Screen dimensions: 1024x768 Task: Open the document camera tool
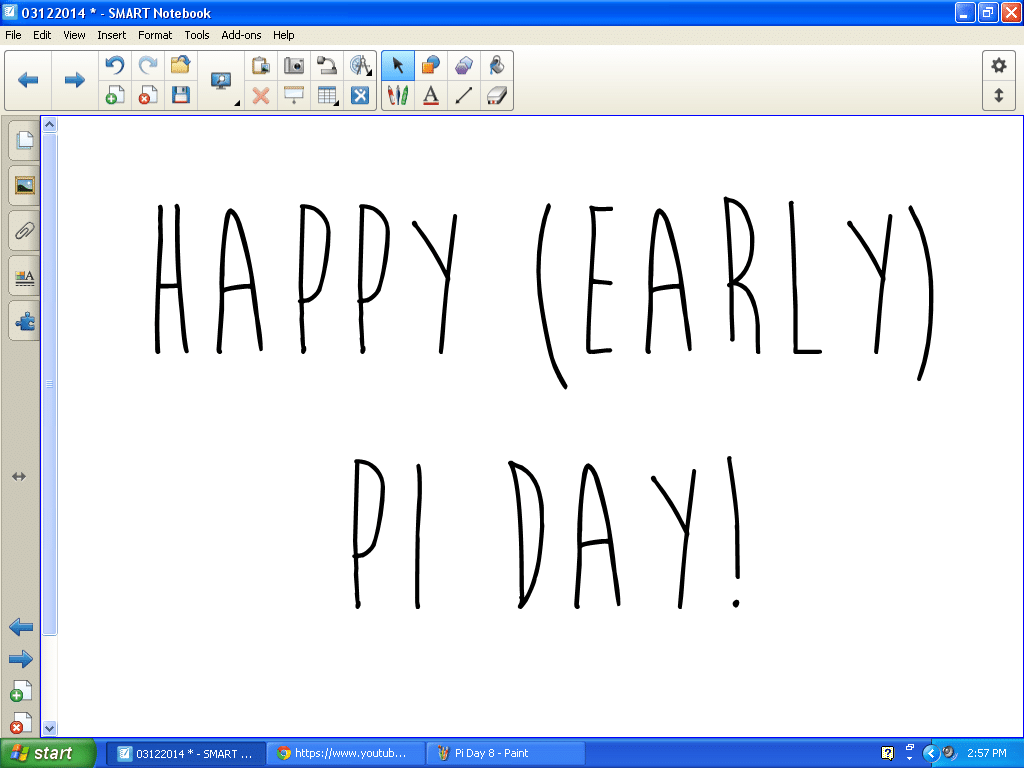click(327, 65)
